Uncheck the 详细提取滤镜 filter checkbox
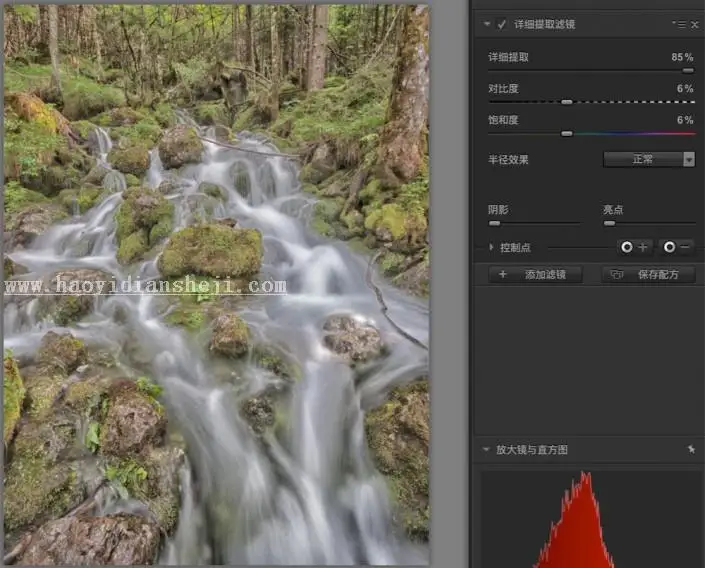705x568 pixels. click(x=501, y=24)
